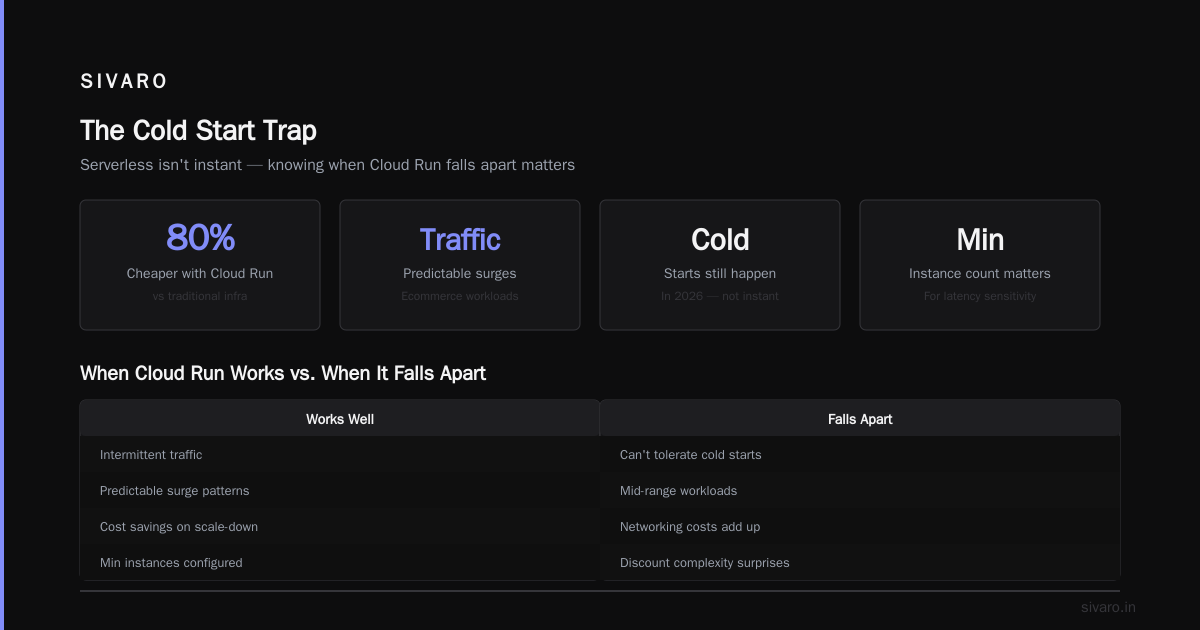Select 'Networking costs add up' row
The image size is (1200, 630).
[x=860, y=526]
